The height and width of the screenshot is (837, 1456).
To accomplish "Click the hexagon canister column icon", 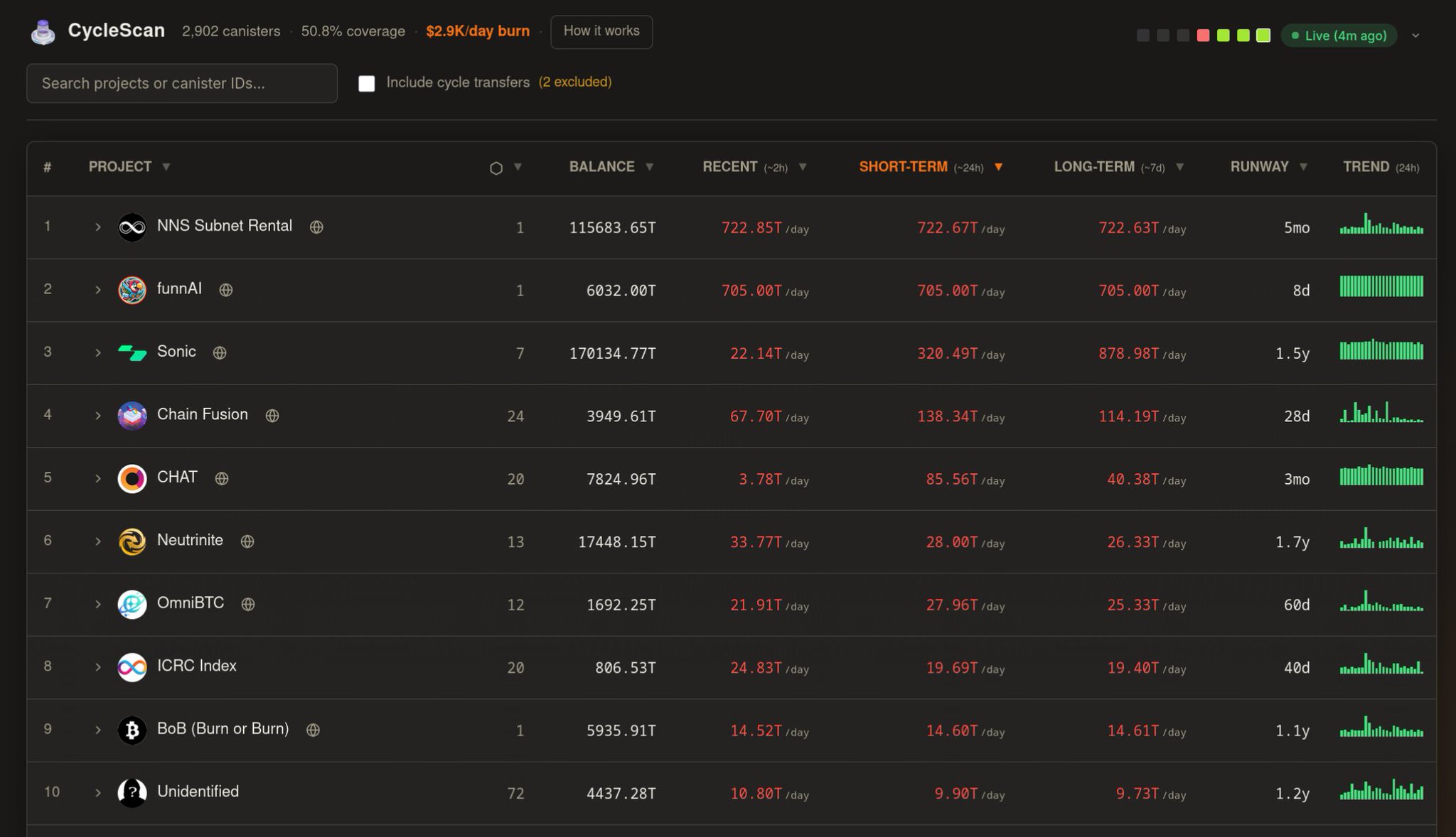I will coord(496,168).
